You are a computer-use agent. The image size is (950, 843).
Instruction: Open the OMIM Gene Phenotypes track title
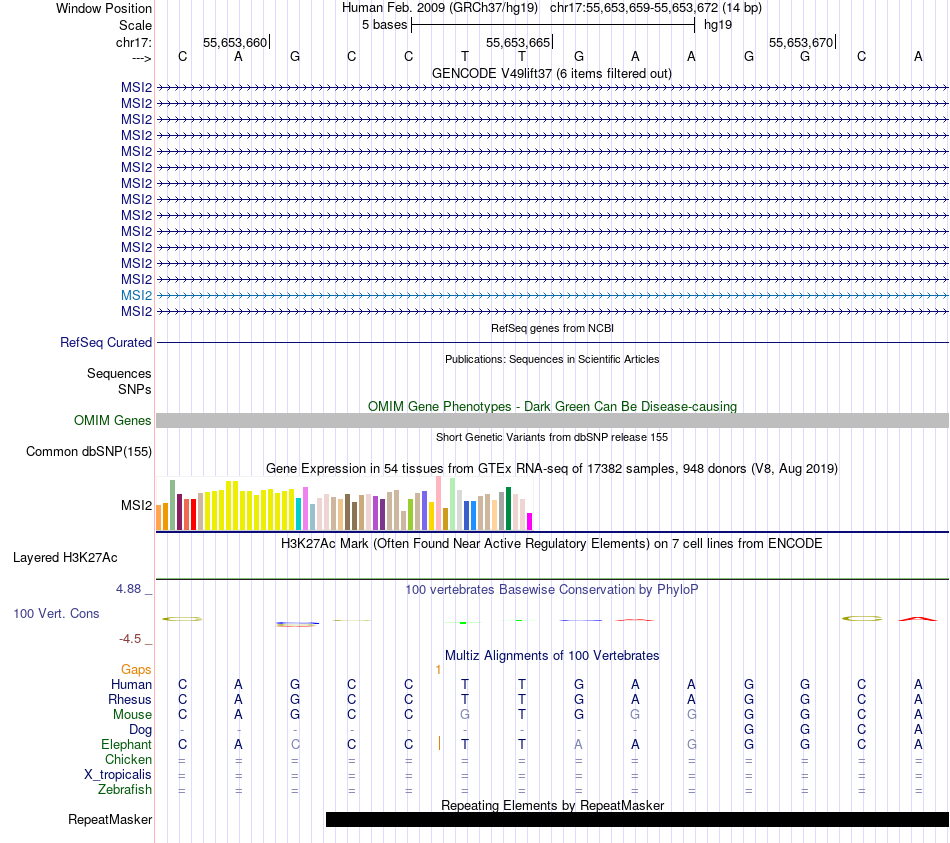[552, 406]
